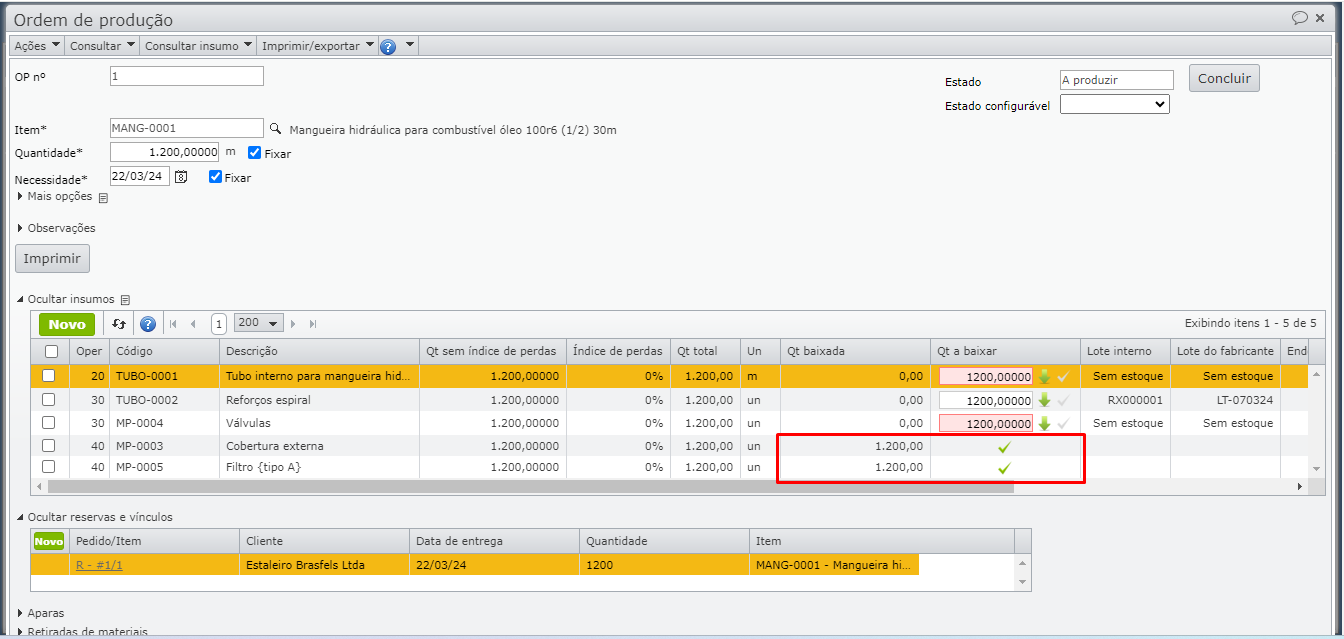Click small Novo icon in reservas table header
Image resolution: width=1344 pixels, height=639 pixels.
coord(49,541)
